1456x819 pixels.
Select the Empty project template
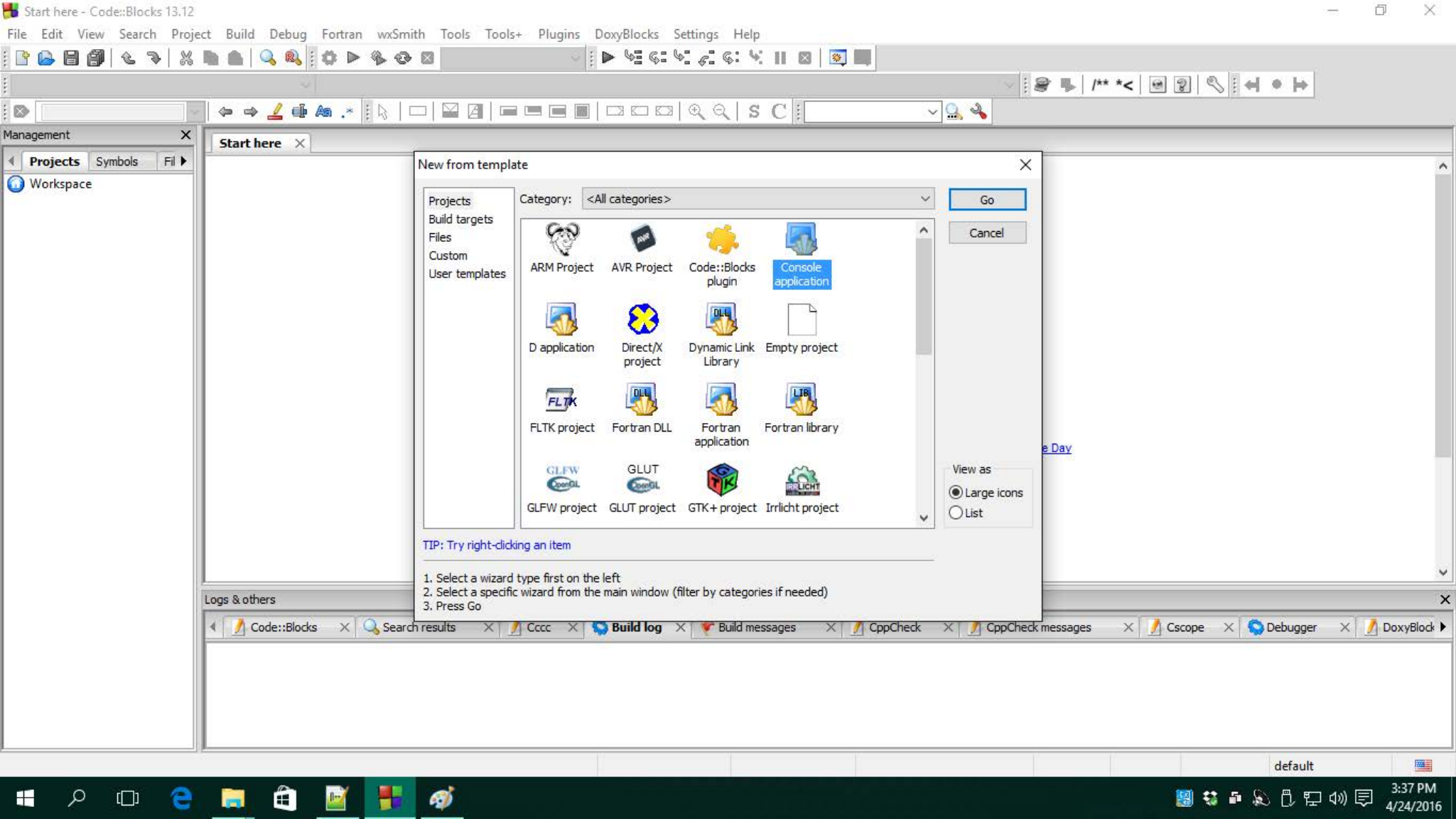[801, 320]
